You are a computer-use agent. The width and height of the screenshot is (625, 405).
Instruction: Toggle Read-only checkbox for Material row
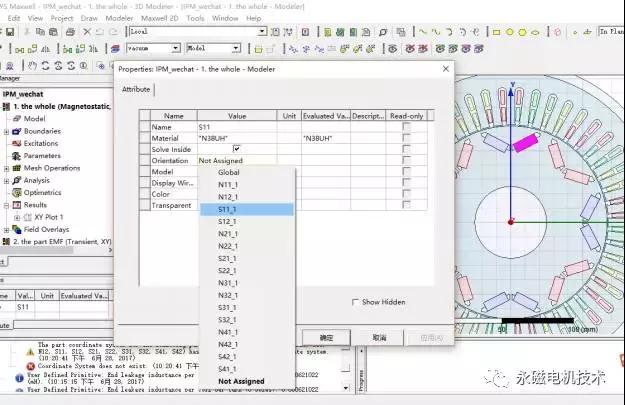(x=406, y=138)
